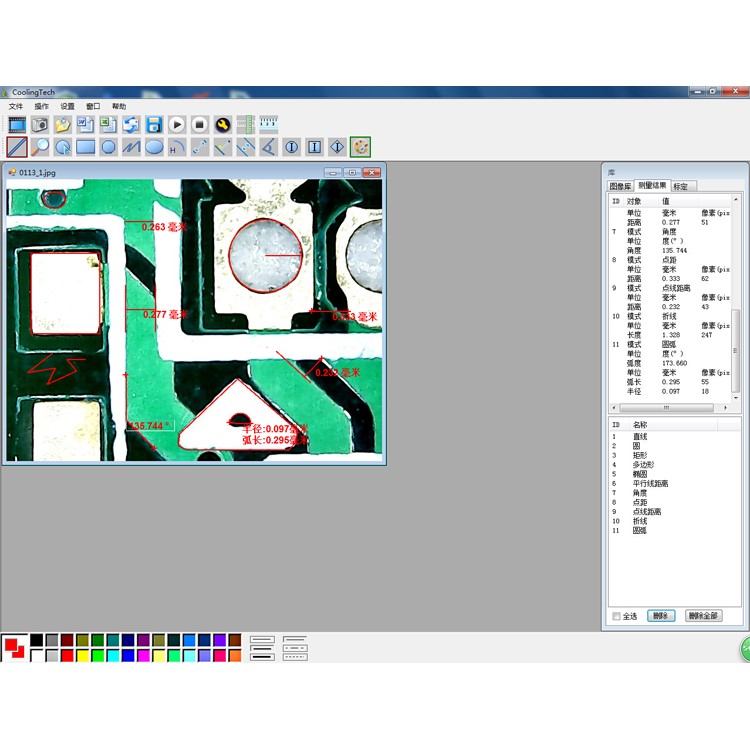Open image file with the folder icon
750x750 pixels.
[x=63, y=125]
